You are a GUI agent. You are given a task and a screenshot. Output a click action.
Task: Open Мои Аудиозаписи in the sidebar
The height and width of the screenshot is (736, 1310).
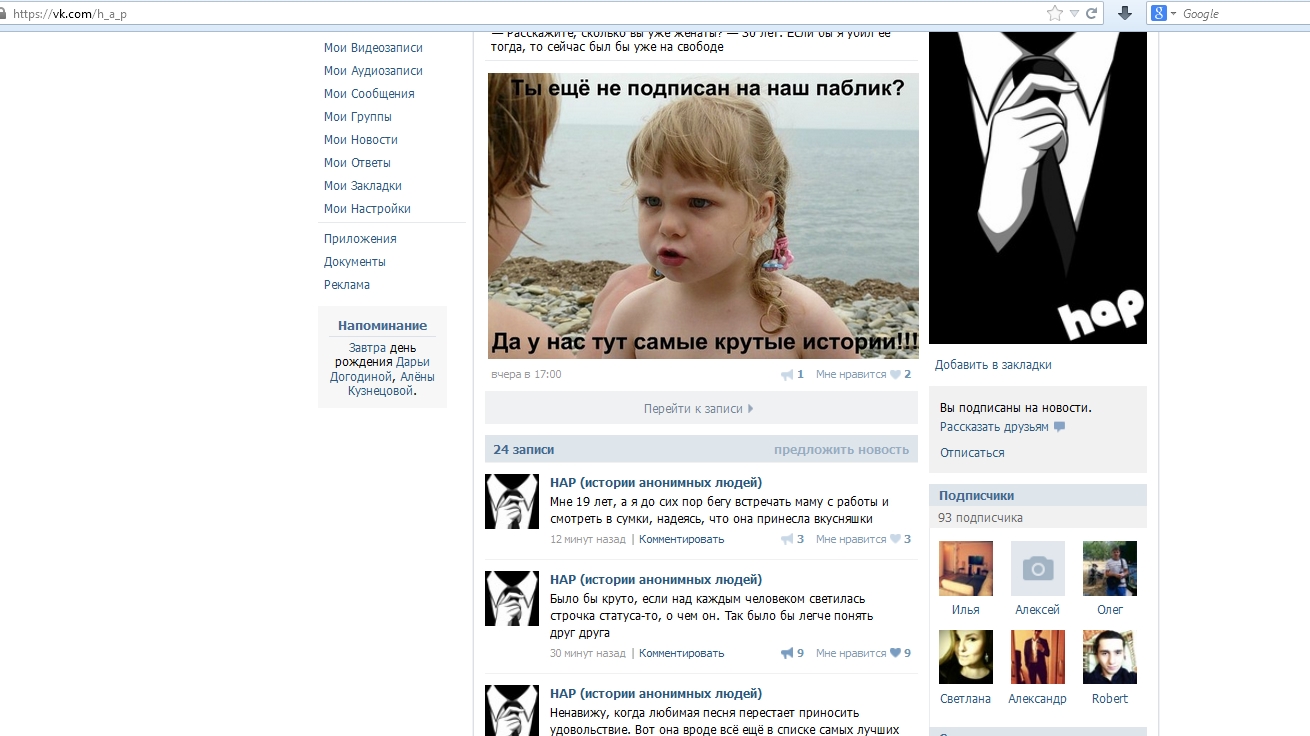(x=373, y=71)
